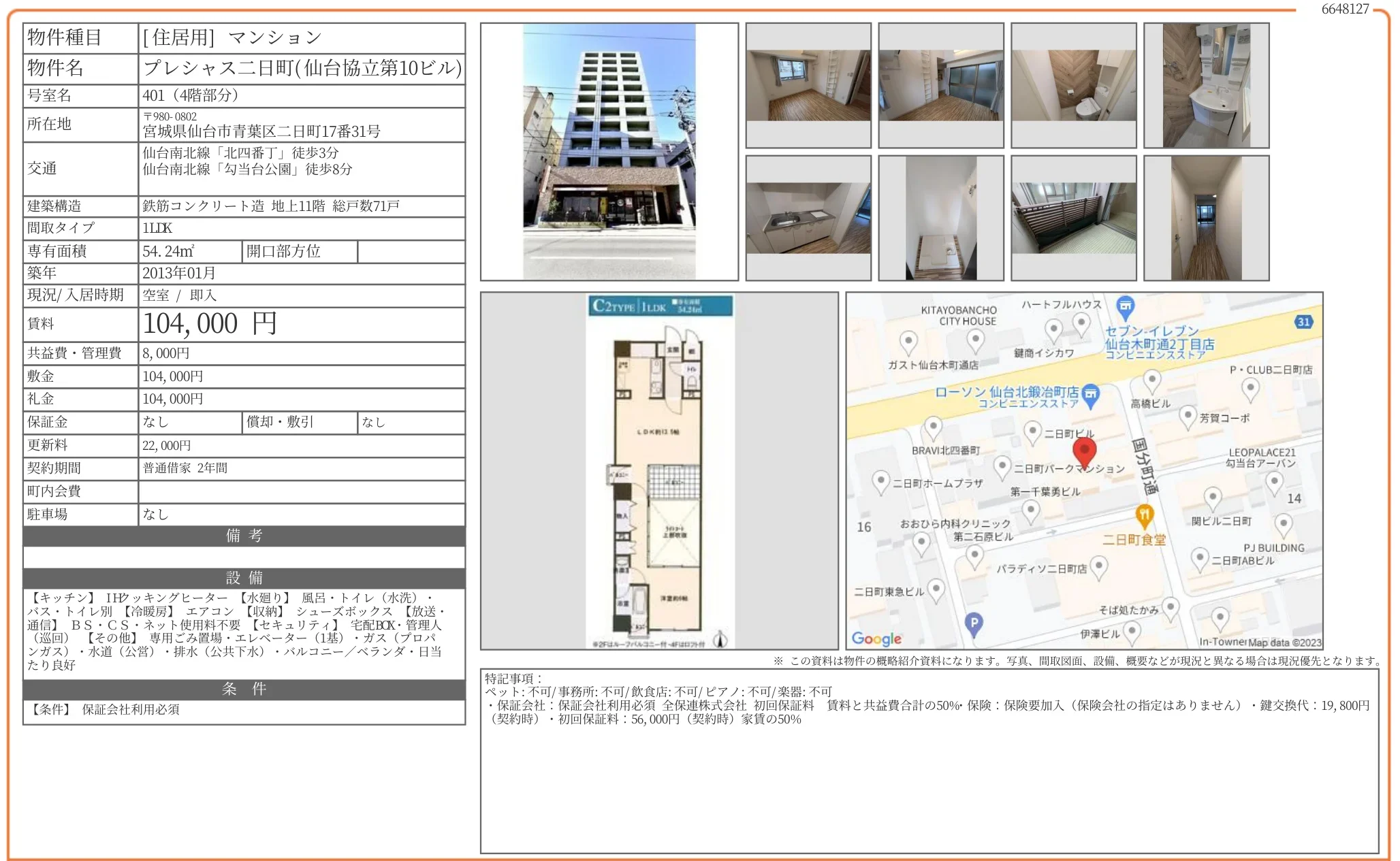Click the map pin by 芳賀コーポ
This screenshot has height=861, width=1400.
(1188, 417)
